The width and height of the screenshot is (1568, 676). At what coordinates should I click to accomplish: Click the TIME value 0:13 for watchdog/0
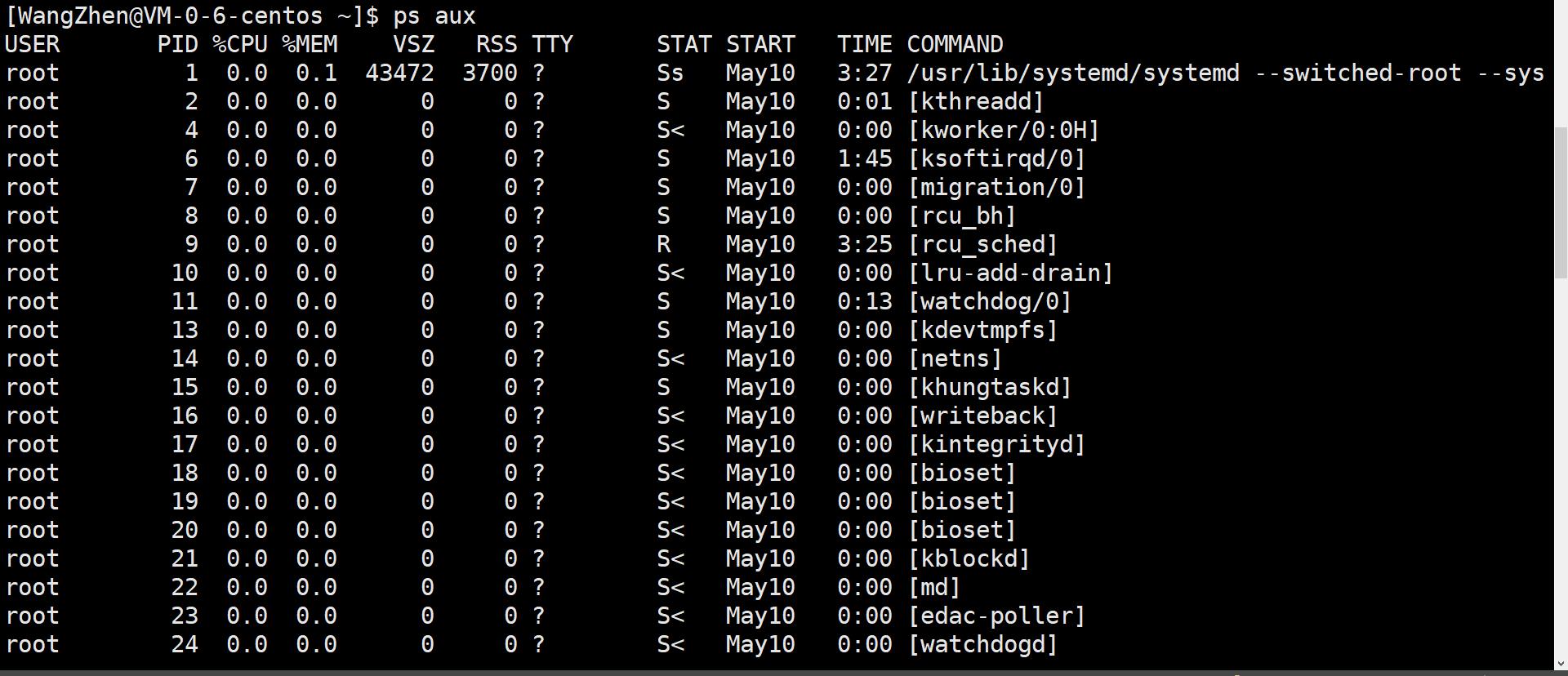tap(865, 301)
